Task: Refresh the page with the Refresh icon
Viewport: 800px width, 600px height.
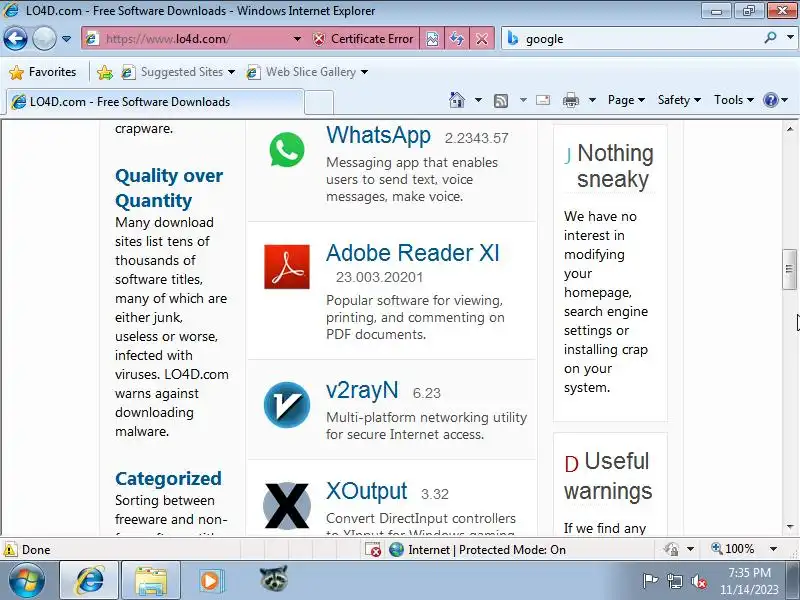Action: point(457,39)
